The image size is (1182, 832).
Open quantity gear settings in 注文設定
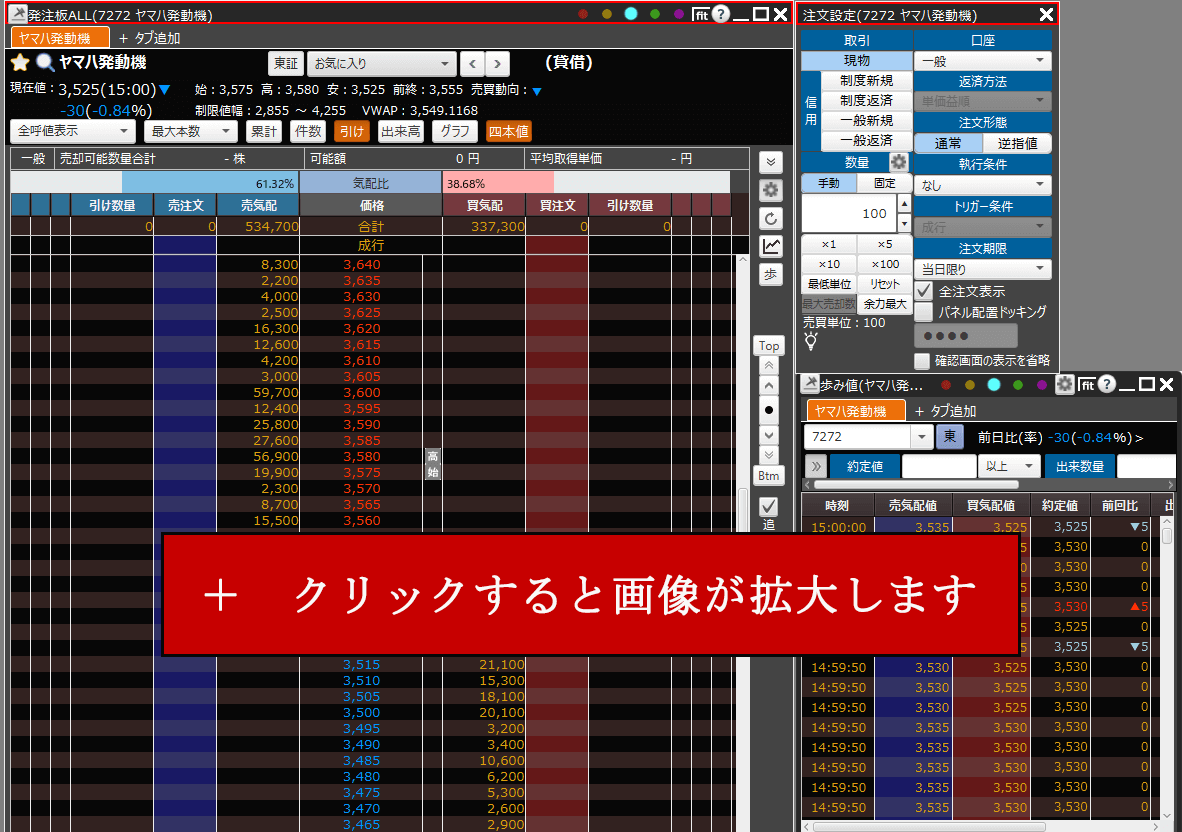pos(899,162)
